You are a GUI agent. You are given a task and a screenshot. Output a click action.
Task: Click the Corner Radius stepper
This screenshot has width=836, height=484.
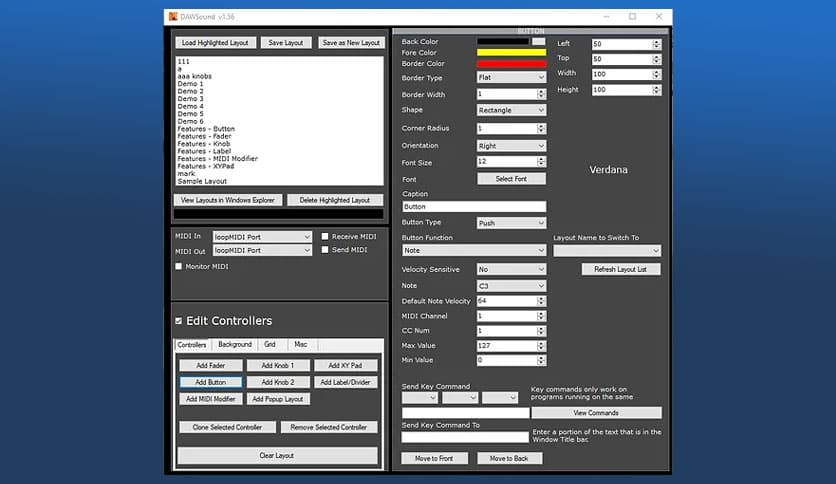(541, 128)
